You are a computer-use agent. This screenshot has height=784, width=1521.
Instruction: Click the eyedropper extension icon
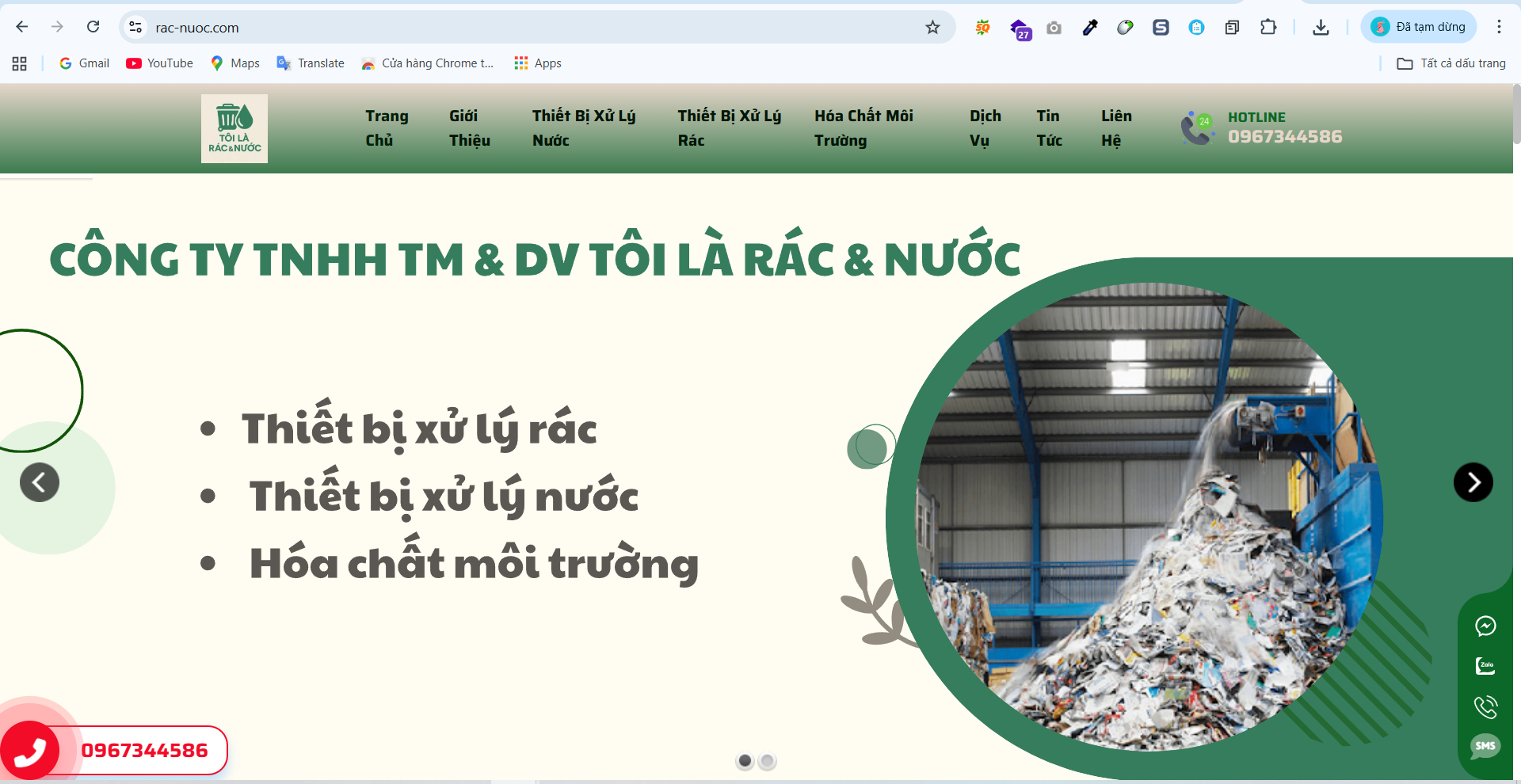1090,27
